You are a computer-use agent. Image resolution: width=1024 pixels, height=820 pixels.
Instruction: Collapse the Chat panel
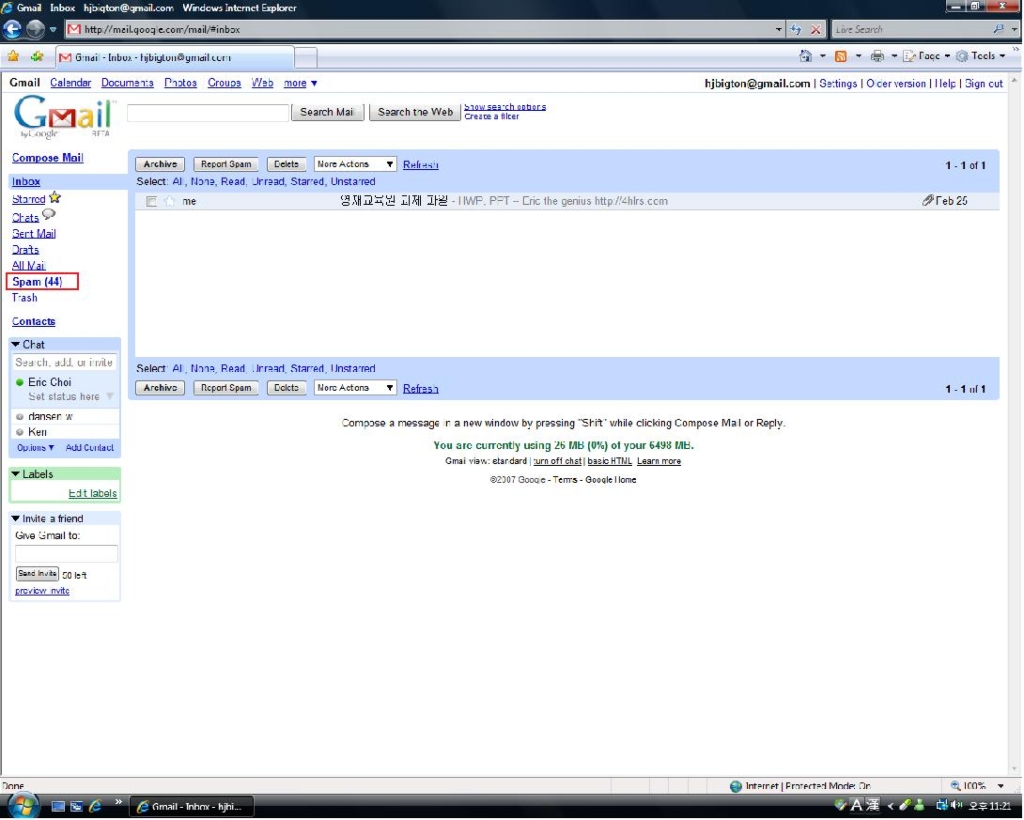(16, 344)
